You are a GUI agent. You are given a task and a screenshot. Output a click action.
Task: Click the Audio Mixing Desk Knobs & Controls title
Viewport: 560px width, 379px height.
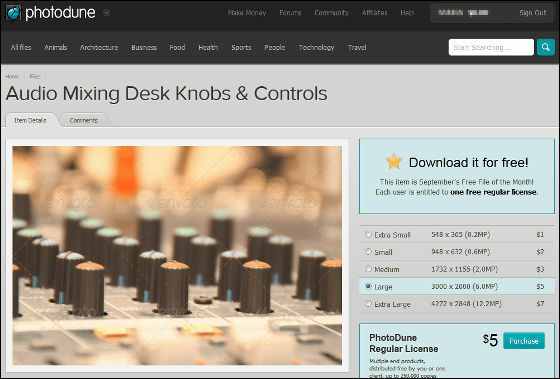click(166, 94)
